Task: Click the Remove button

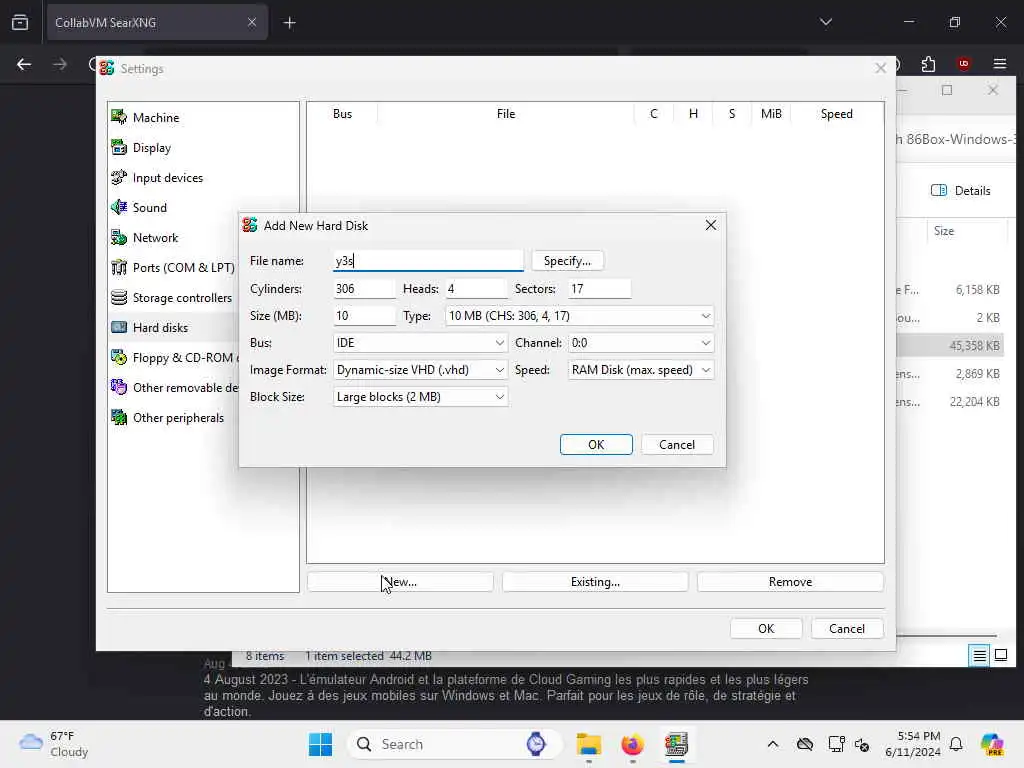Action: click(x=790, y=582)
